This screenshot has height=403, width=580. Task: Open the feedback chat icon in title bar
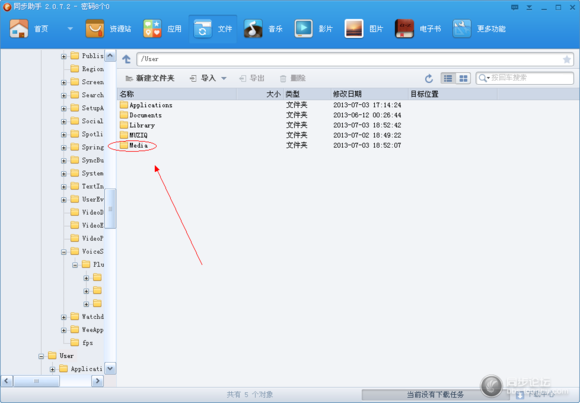tap(514, 7)
